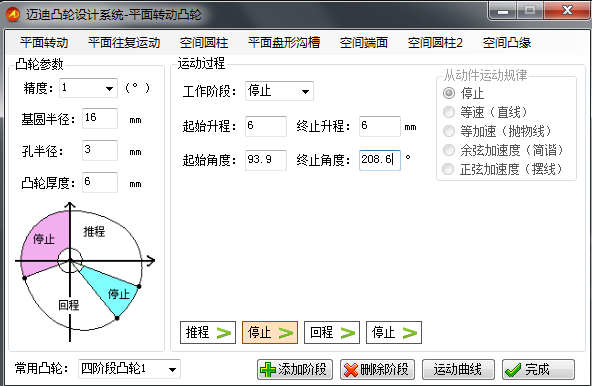This screenshot has height=386, width=592.
Task: Click the red X icon on 删除阶段
Action: tap(351, 370)
